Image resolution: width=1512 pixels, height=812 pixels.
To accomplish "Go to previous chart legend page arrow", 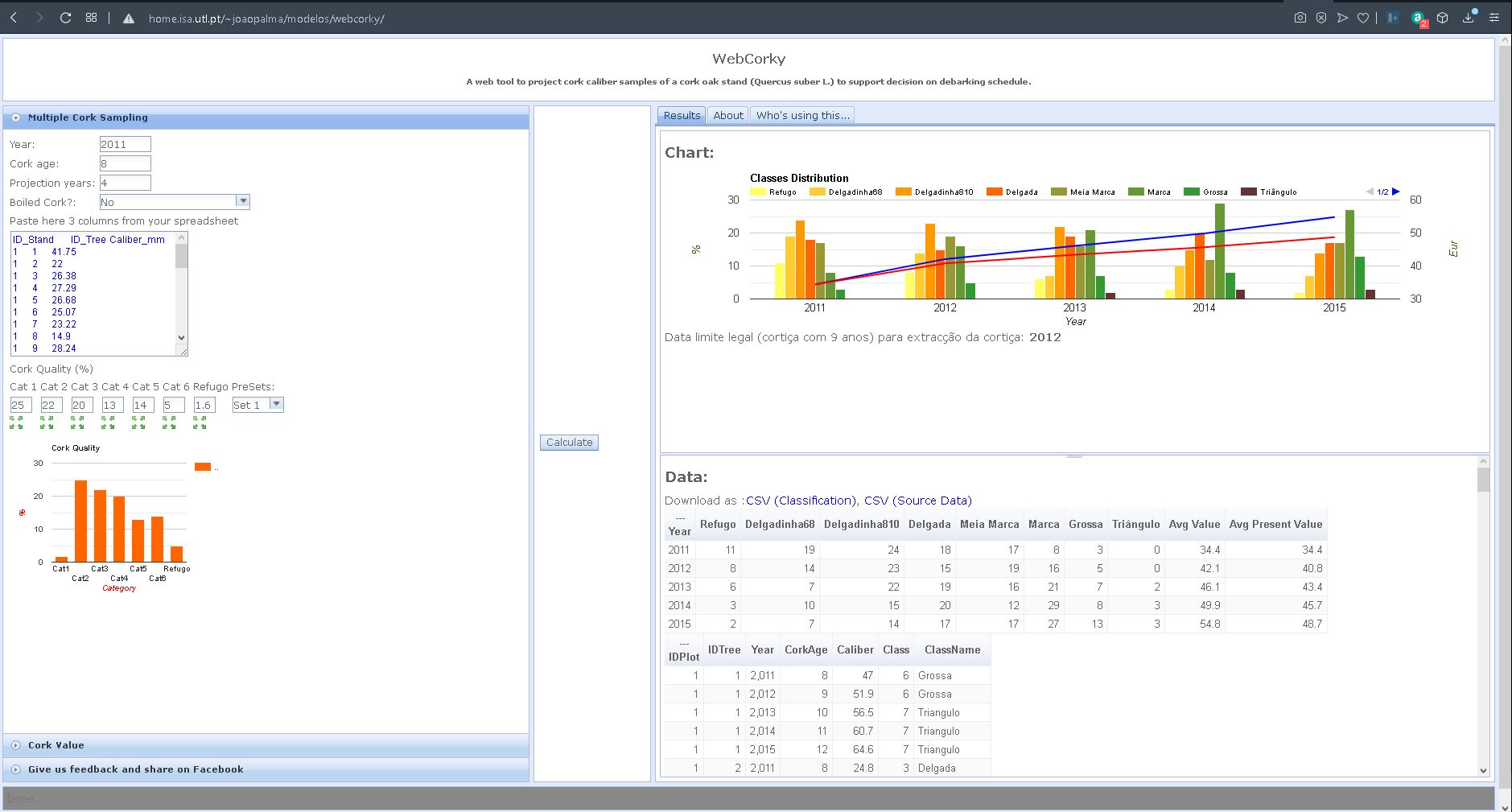I will coord(1370,192).
